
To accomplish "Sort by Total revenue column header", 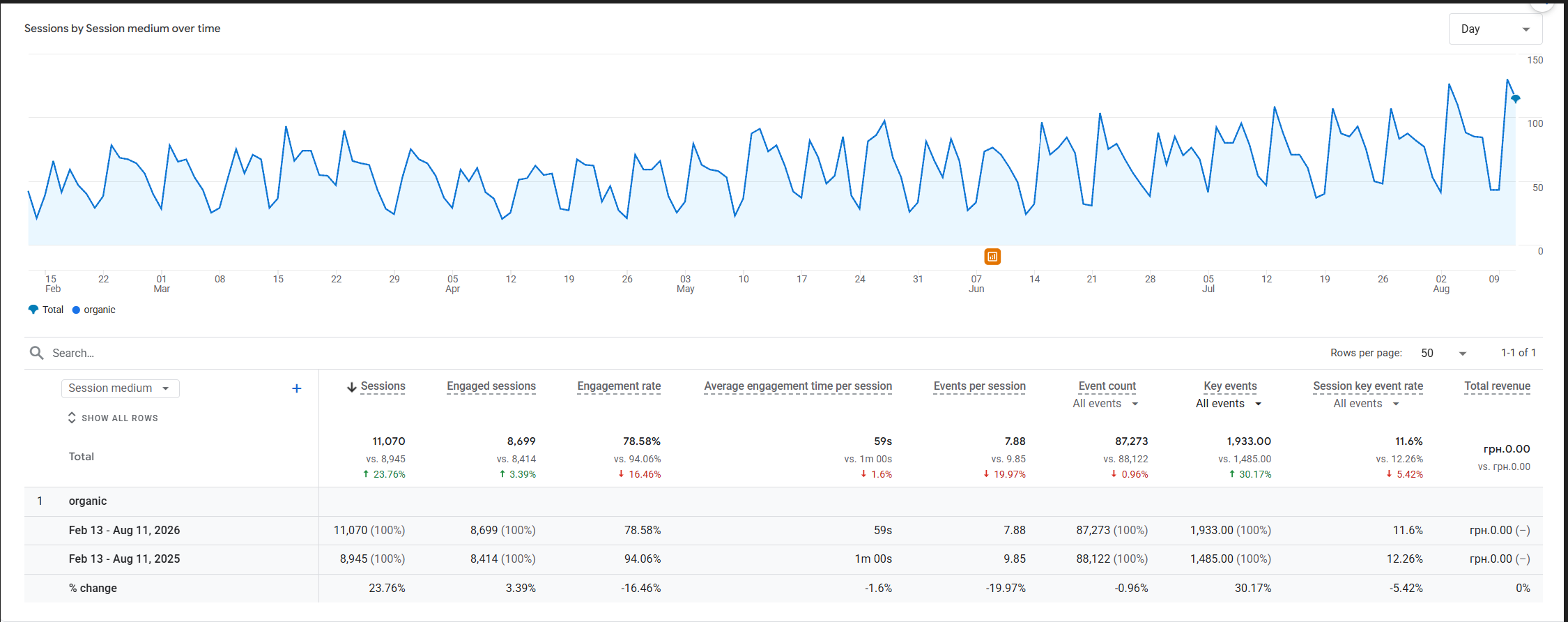I will [1497, 386].
